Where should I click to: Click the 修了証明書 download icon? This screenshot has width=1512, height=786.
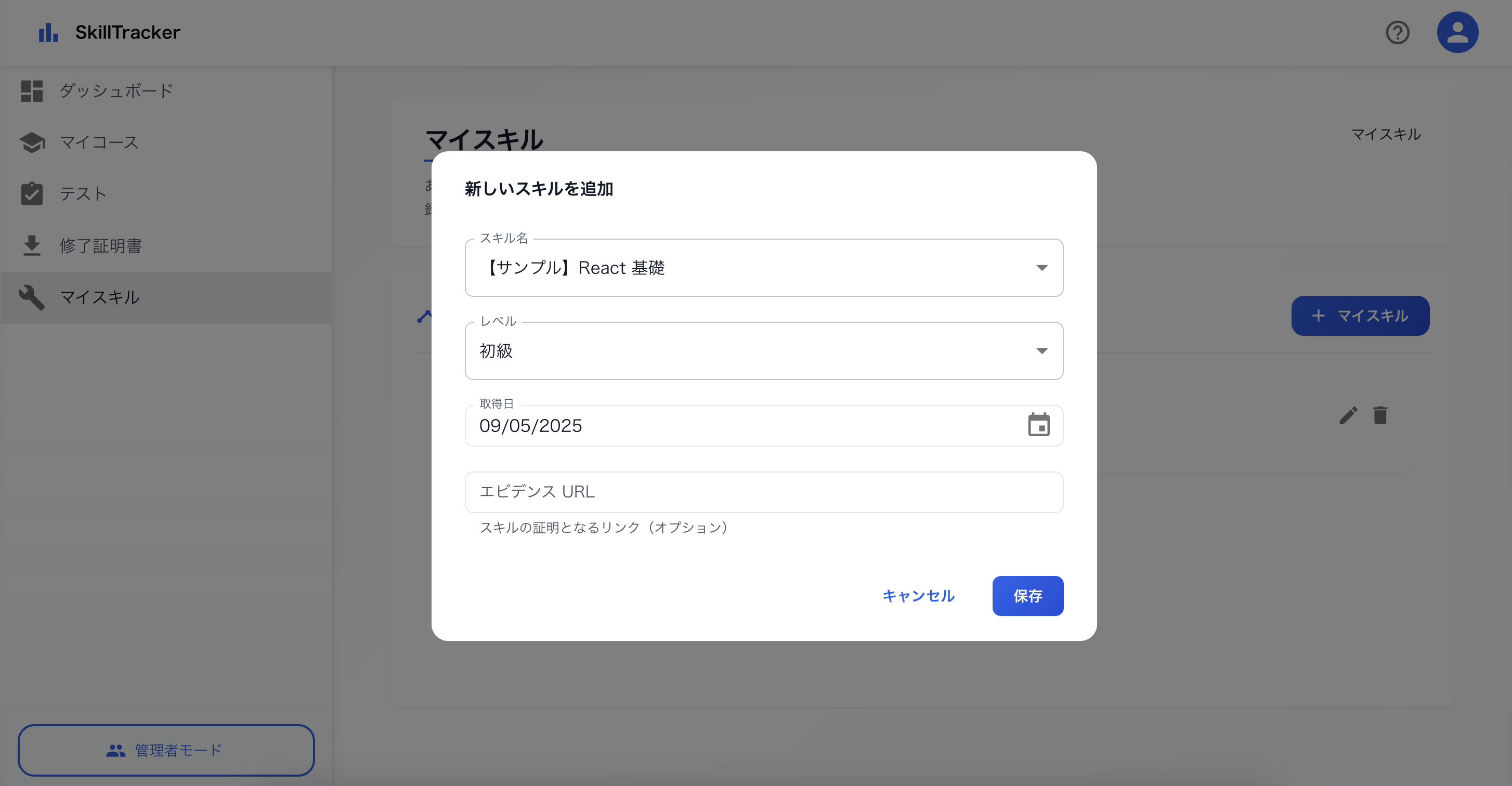pos(32,245)
